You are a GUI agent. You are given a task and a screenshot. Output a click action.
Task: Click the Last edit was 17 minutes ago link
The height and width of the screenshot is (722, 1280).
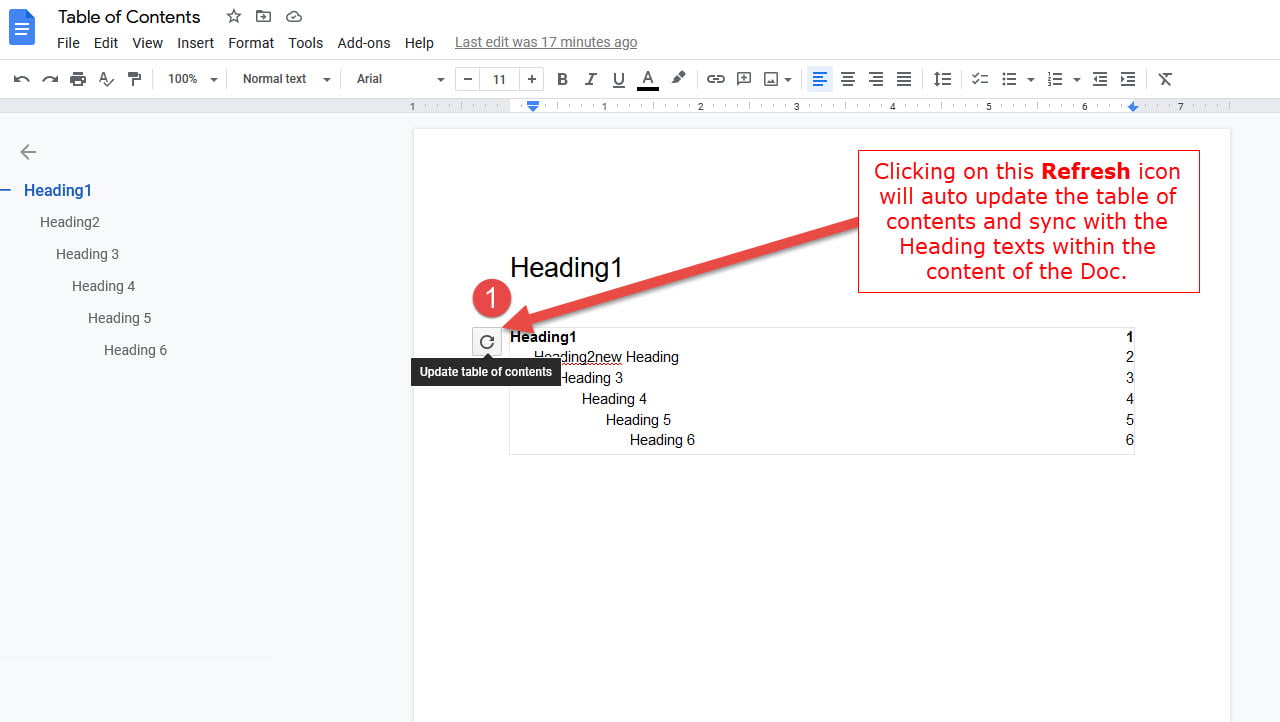click(x=545, y=42)
